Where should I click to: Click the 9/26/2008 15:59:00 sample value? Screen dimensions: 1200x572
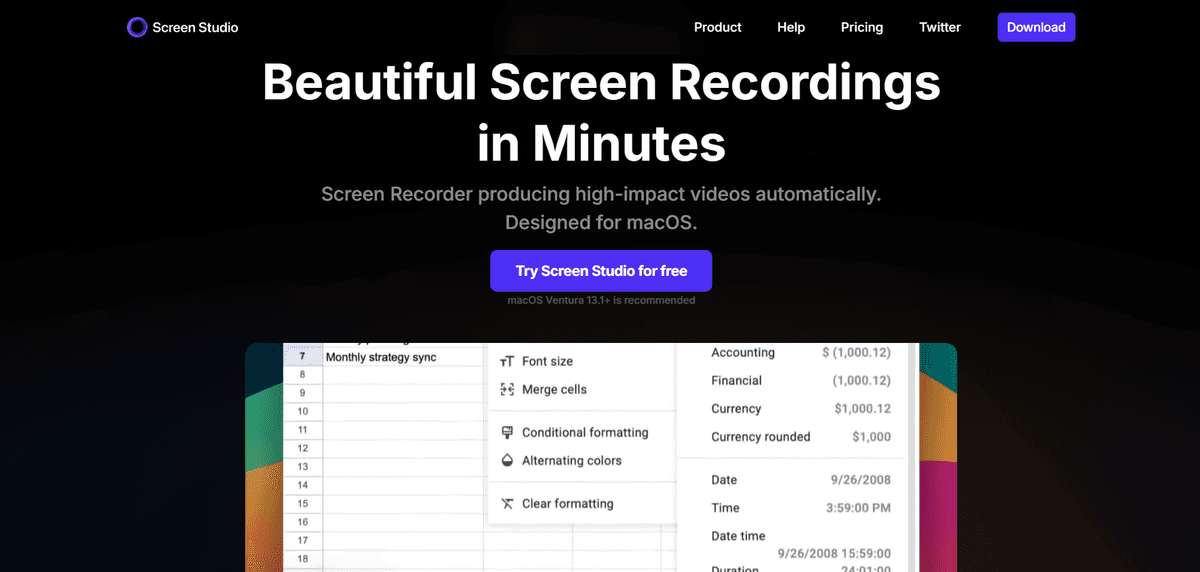coord(834,553)
